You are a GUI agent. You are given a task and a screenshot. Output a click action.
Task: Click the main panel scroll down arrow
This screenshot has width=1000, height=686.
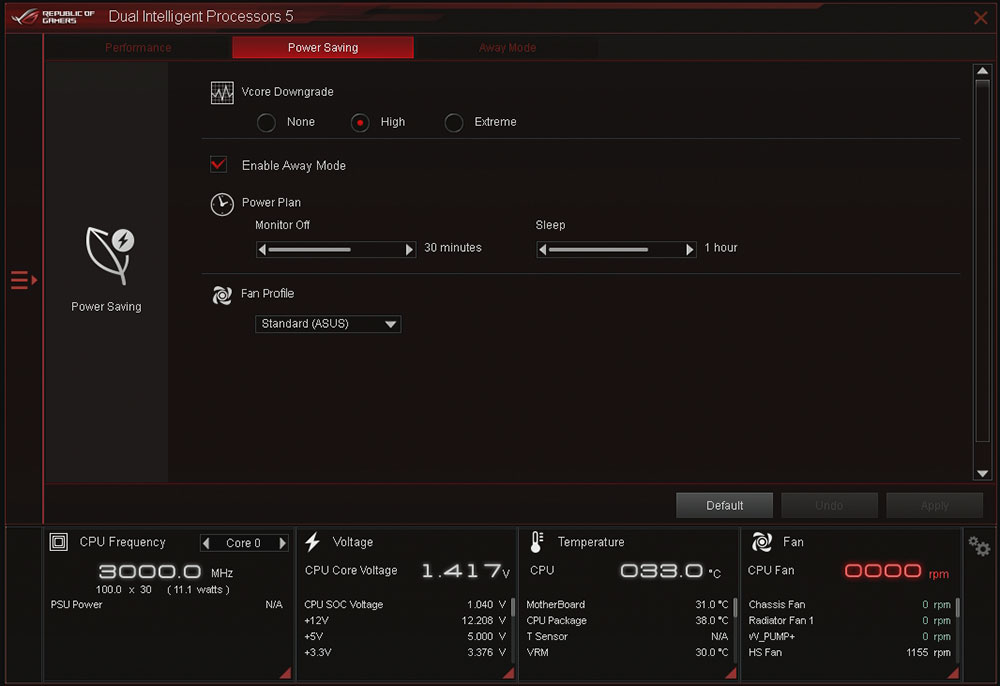point(982,473)
